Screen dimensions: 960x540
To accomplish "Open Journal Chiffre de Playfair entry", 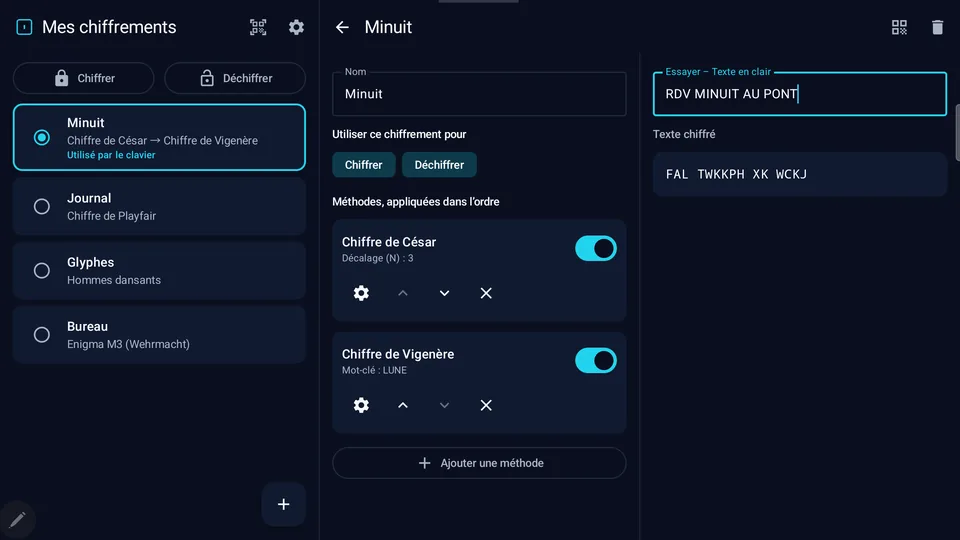I will click(159, 206).
